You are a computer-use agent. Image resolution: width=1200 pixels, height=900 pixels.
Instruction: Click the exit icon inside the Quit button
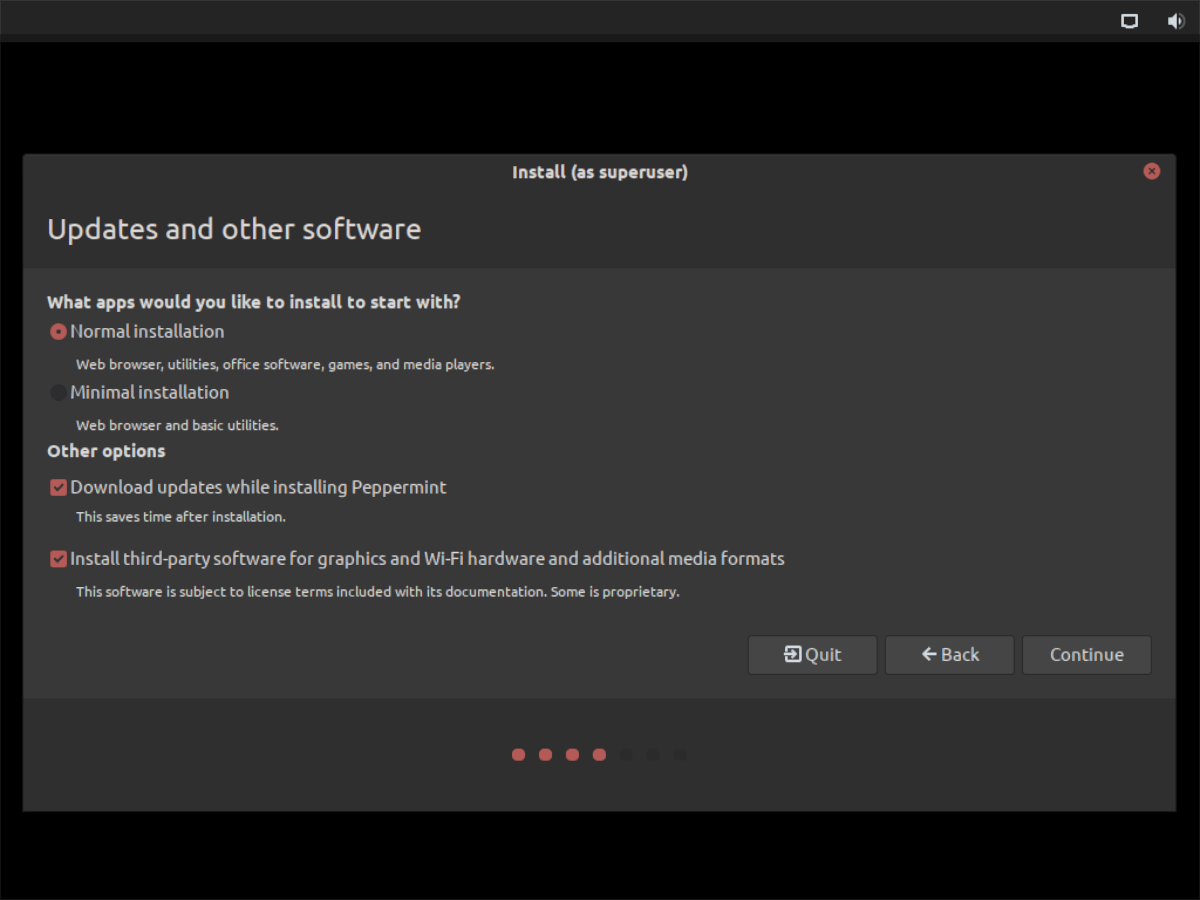pyautogui.click(x=790, y=654)
